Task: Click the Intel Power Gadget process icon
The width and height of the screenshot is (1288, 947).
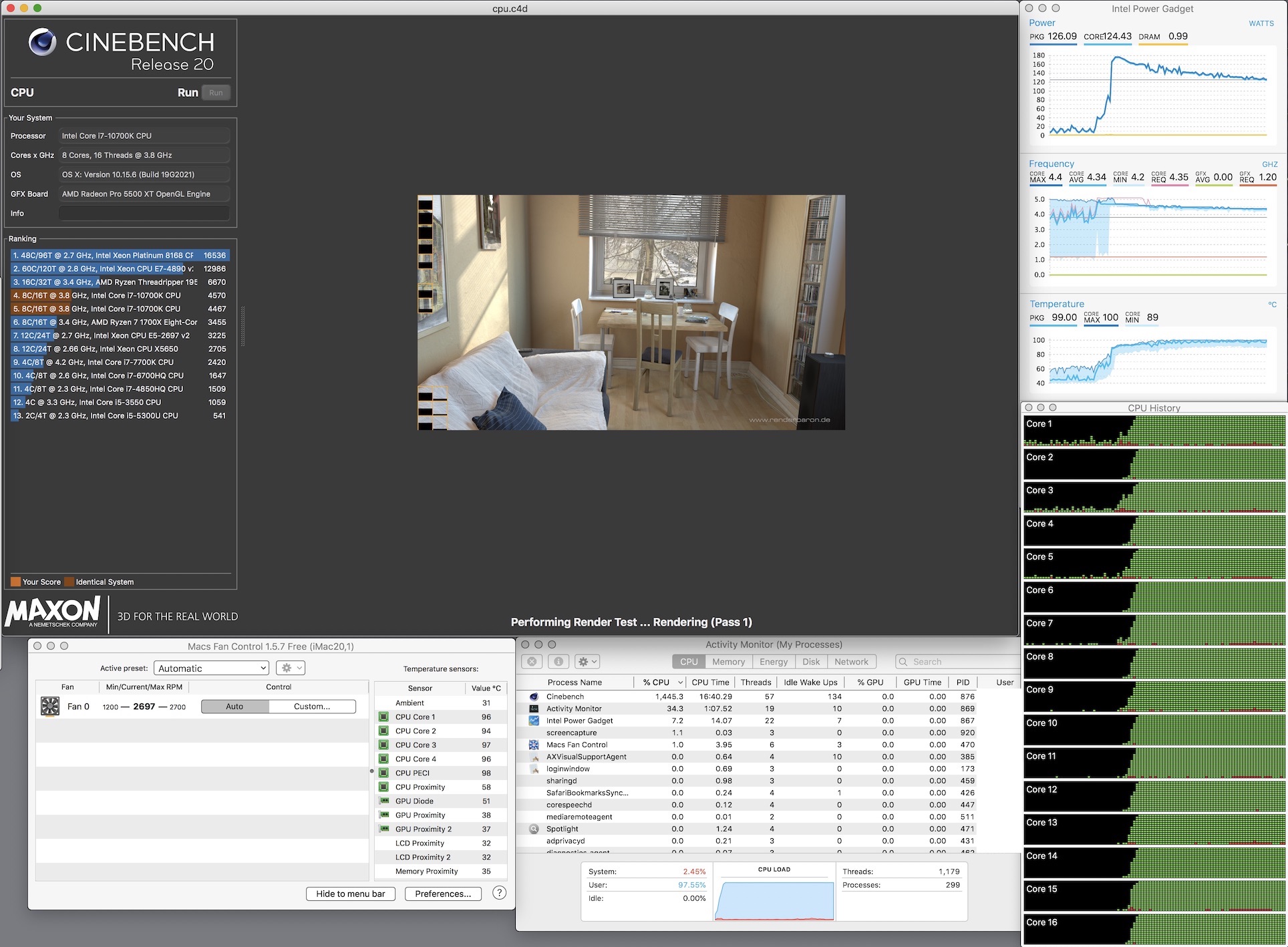Action: pos(534,721)
